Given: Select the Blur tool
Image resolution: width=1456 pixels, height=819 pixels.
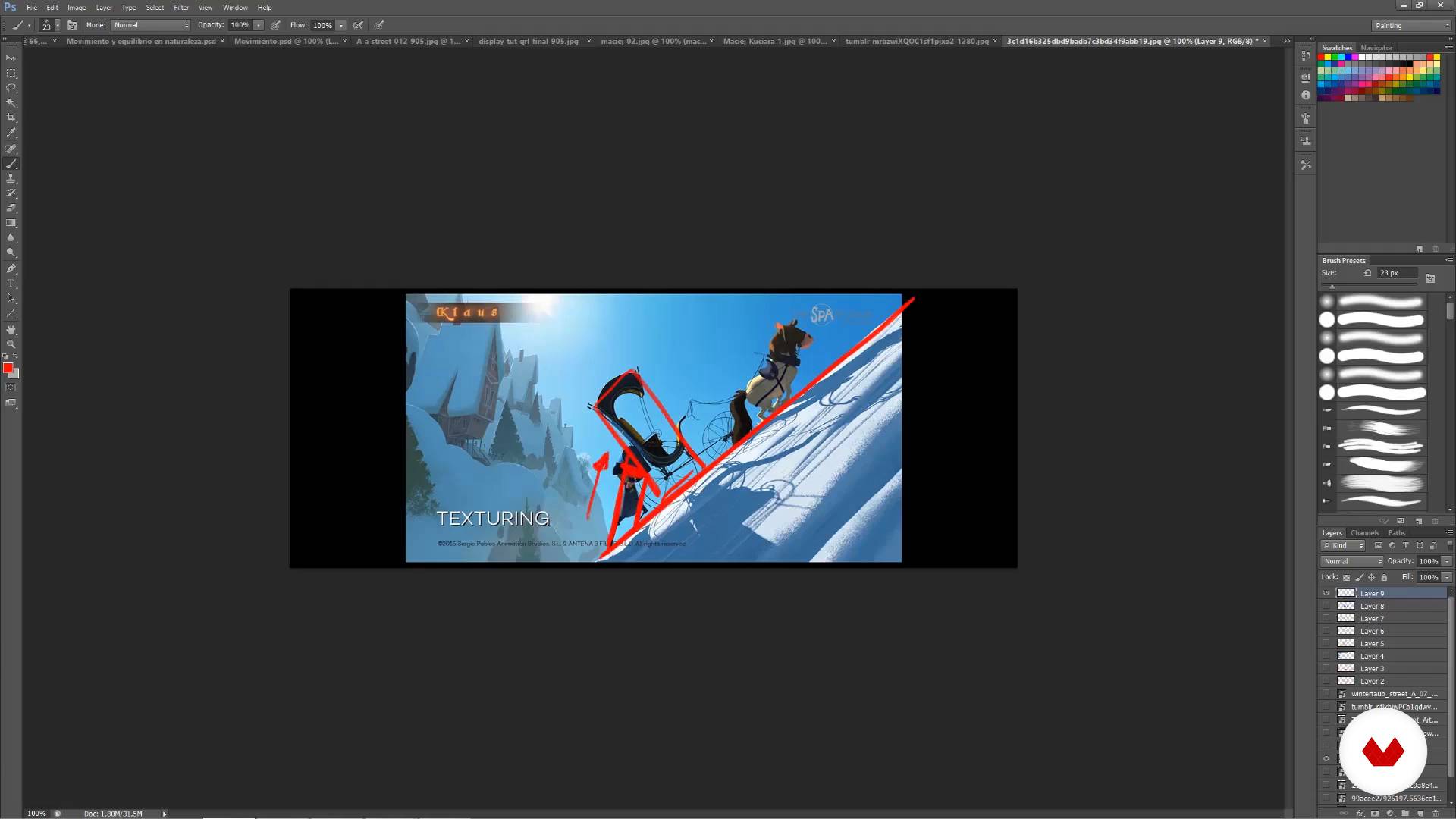Looking at the screenshot, I should click(11, 238).
